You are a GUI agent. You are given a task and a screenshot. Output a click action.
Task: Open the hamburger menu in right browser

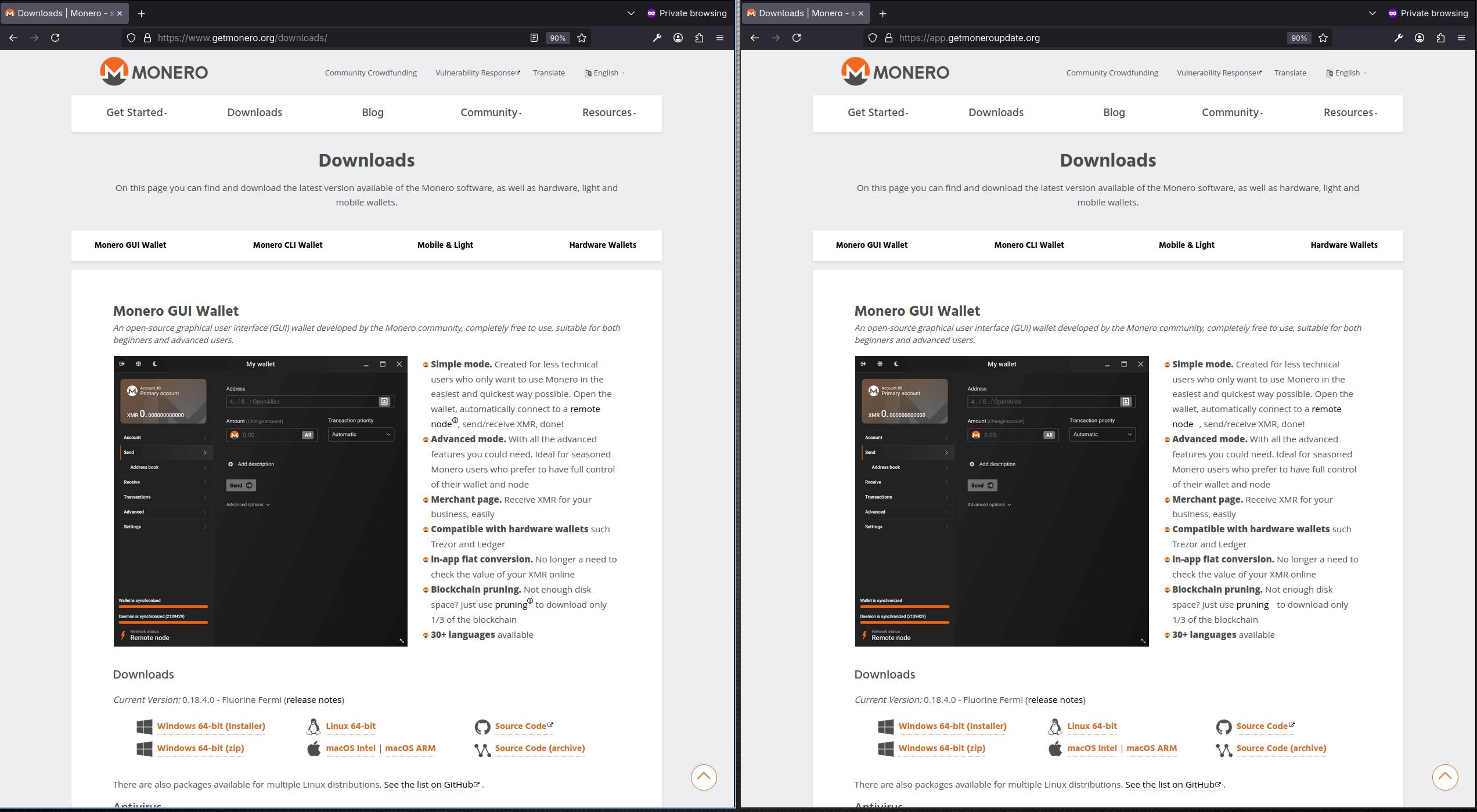[x=1461, y=38]
